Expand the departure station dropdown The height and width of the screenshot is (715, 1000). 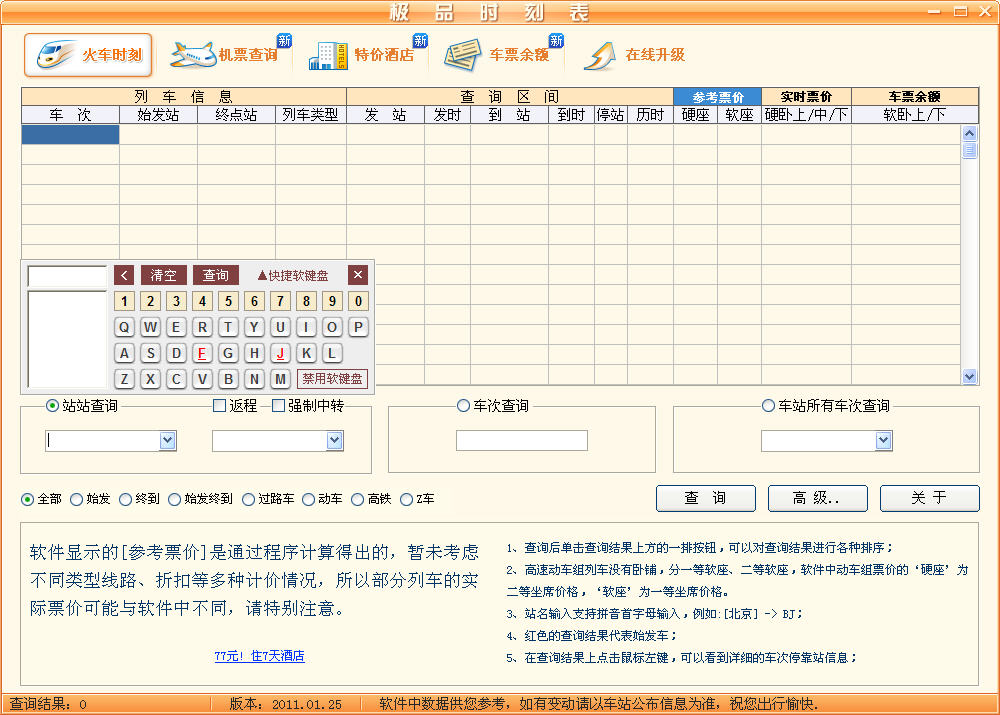[x=168, y=441]
